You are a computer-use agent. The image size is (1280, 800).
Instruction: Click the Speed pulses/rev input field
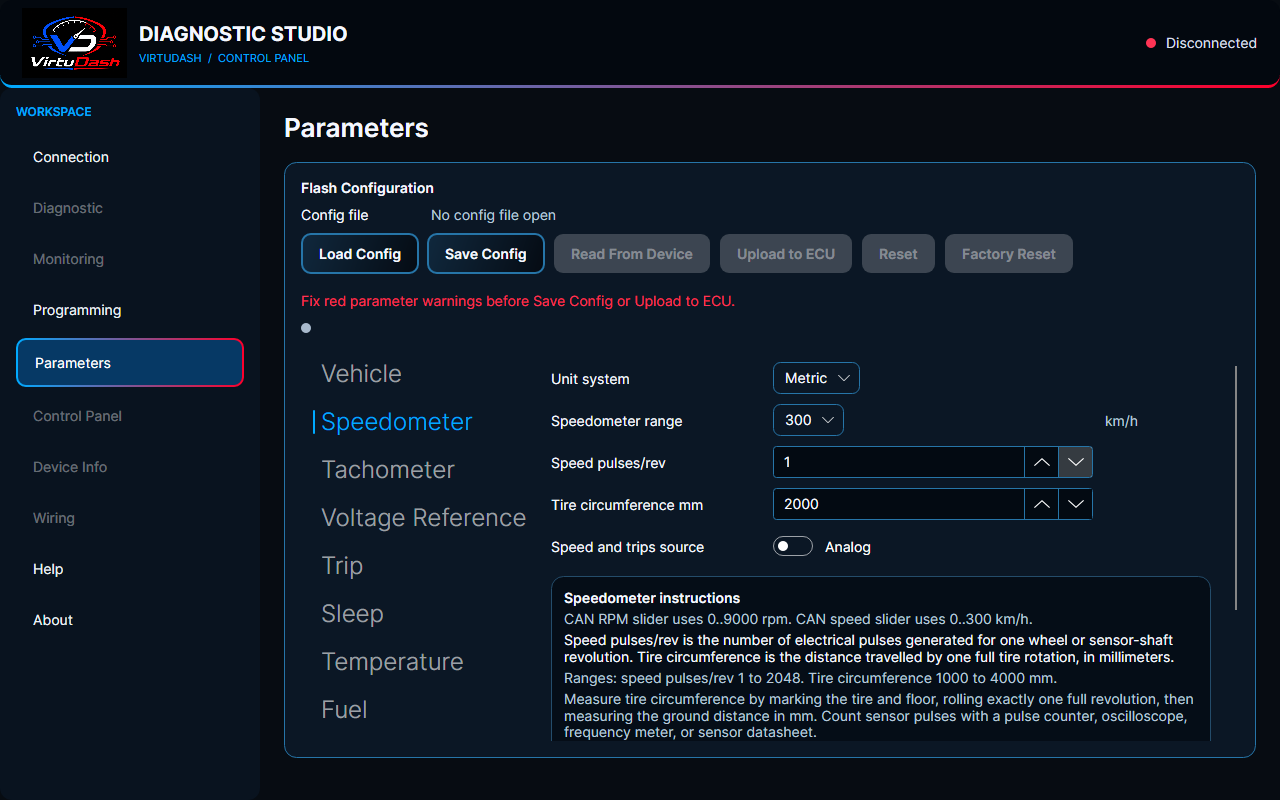[x=899, y=462]
